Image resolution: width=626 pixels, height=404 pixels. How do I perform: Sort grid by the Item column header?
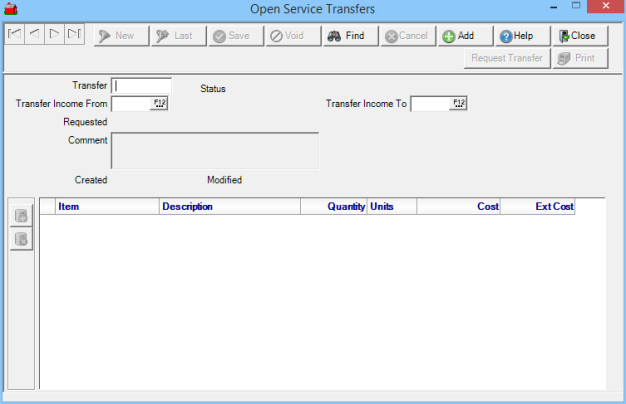107,207
